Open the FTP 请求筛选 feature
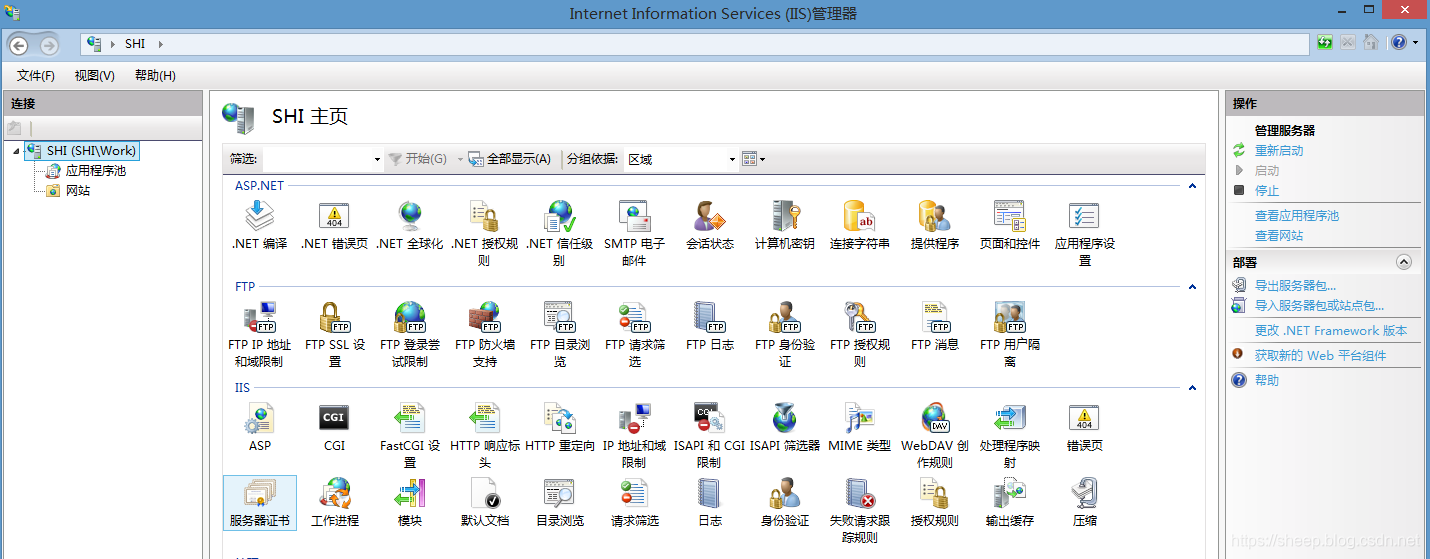Screen dimensions: 1430x559 [x=635, y=334]
